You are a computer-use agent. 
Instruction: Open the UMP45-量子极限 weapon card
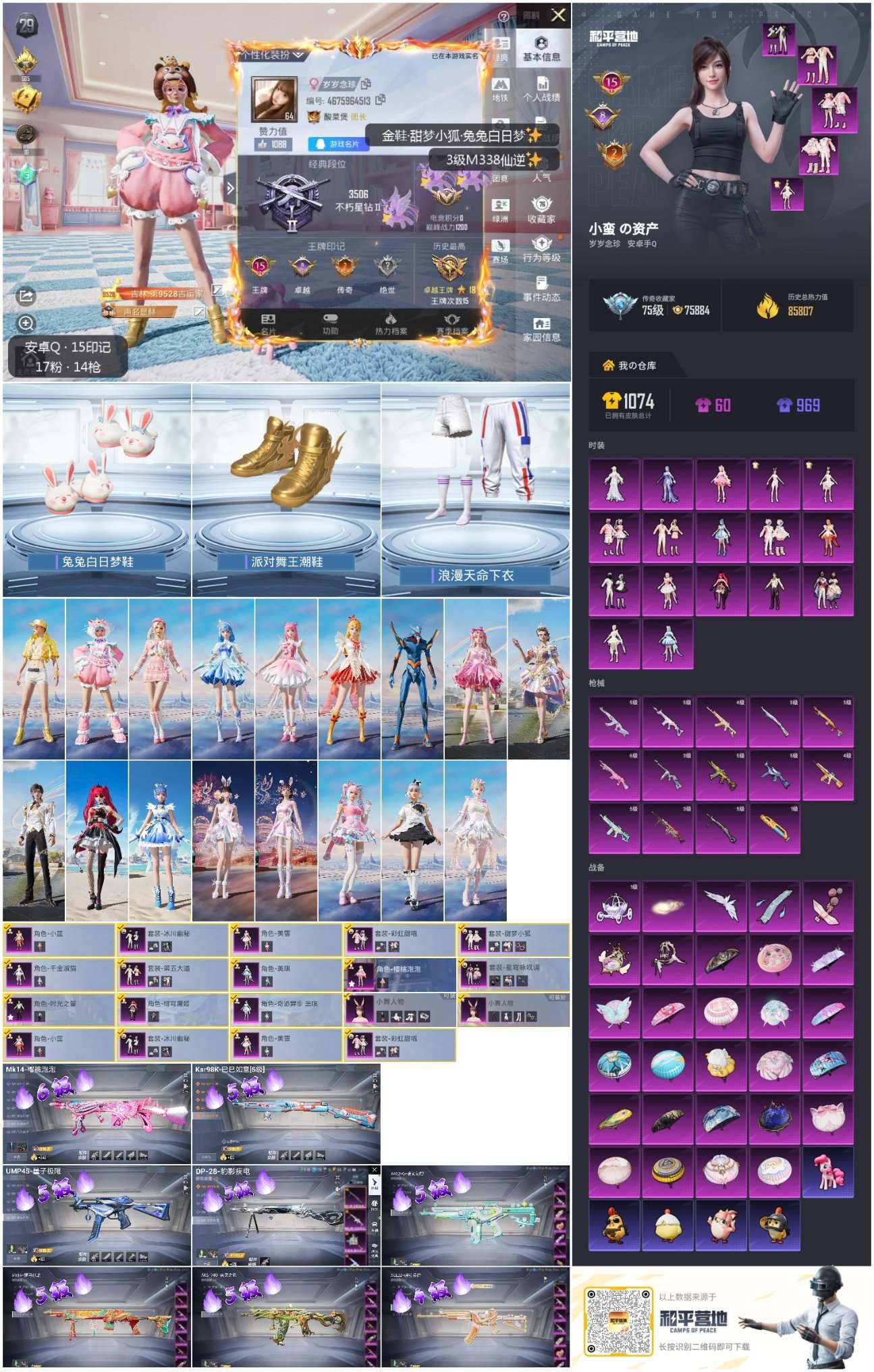tap(97, 1215)
